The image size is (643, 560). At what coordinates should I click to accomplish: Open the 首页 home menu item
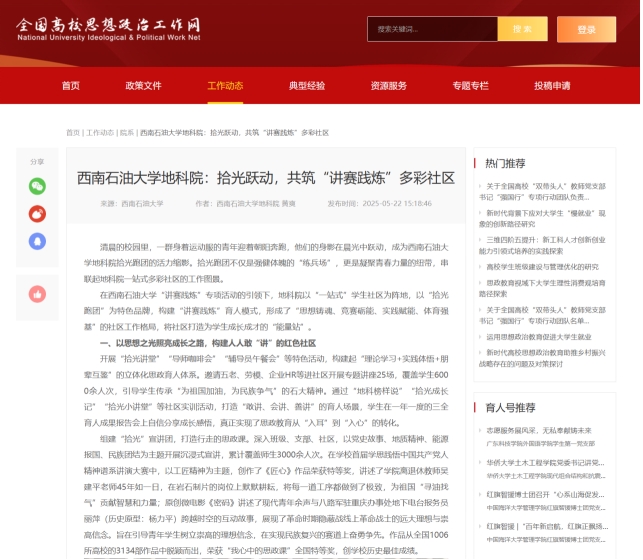click(x=70, y=85)
